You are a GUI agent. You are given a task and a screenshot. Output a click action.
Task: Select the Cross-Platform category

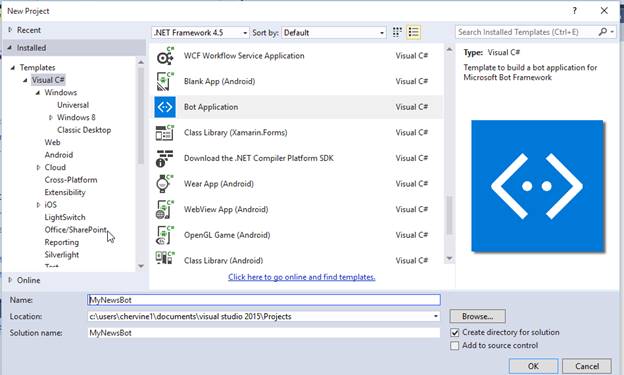[71, 180]
